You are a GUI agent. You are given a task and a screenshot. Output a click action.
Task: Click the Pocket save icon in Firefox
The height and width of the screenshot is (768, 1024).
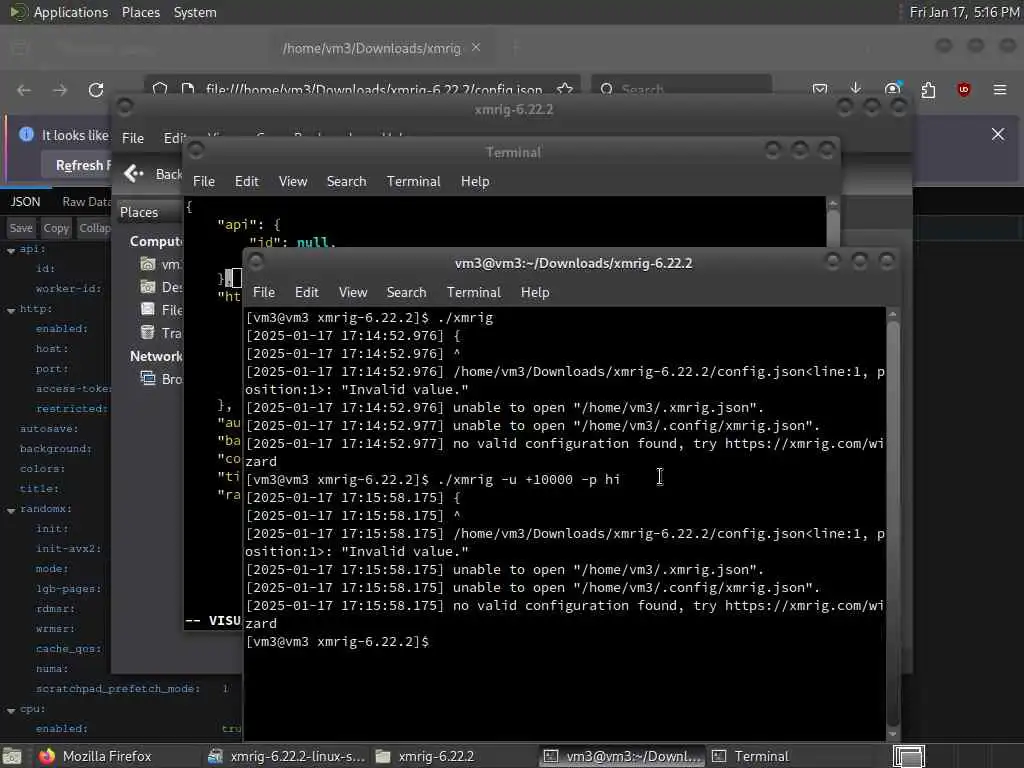(820, 89)
